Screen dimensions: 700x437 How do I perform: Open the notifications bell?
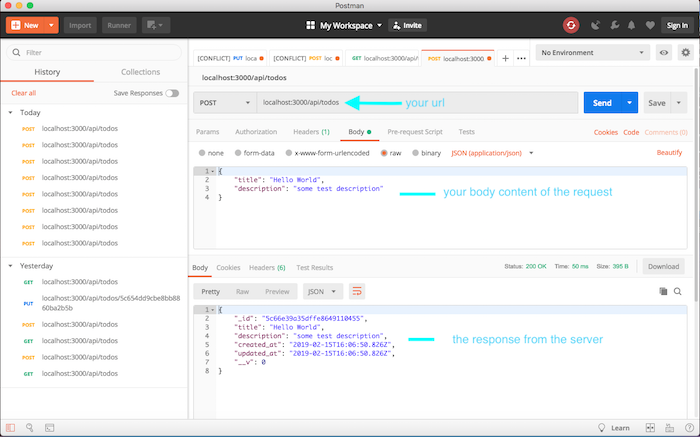tap(629, 25)
